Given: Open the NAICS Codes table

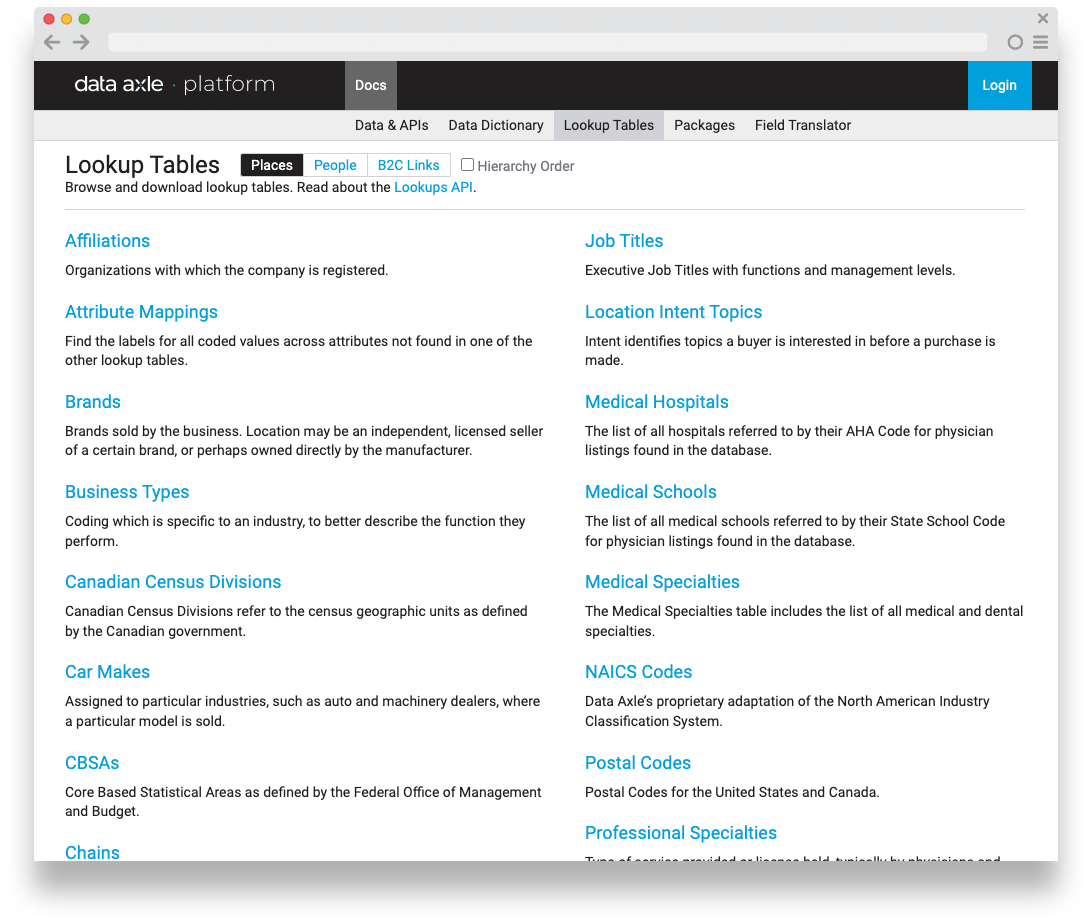Looking at the screenshot, I should coord(639,672).
